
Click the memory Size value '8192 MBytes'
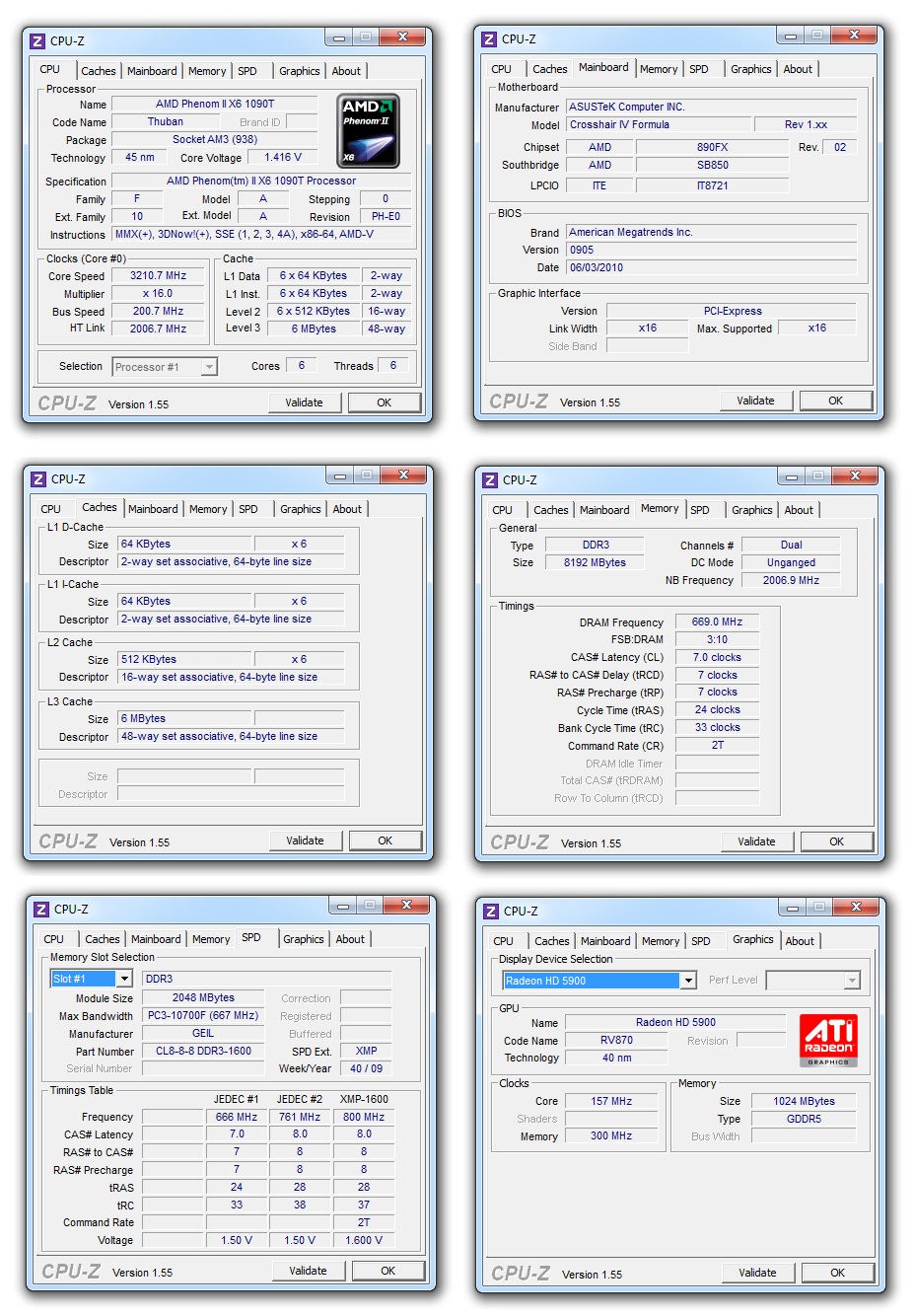[596, 563]
